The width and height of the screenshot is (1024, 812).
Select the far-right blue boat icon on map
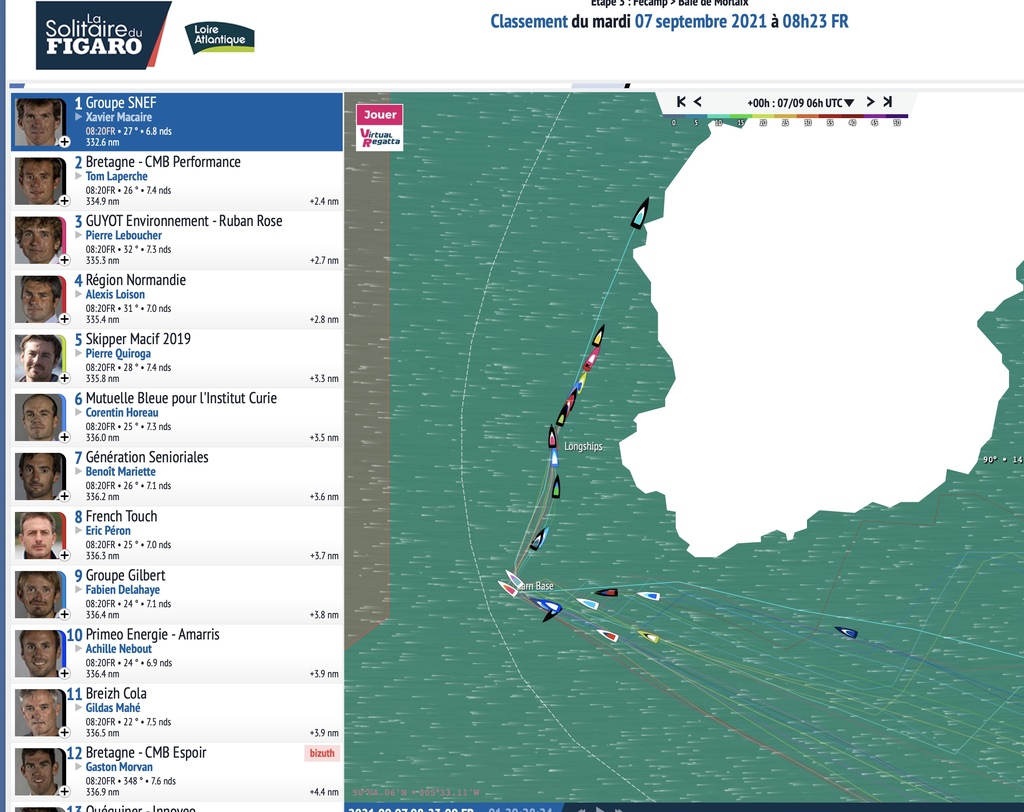click(846, 632)
